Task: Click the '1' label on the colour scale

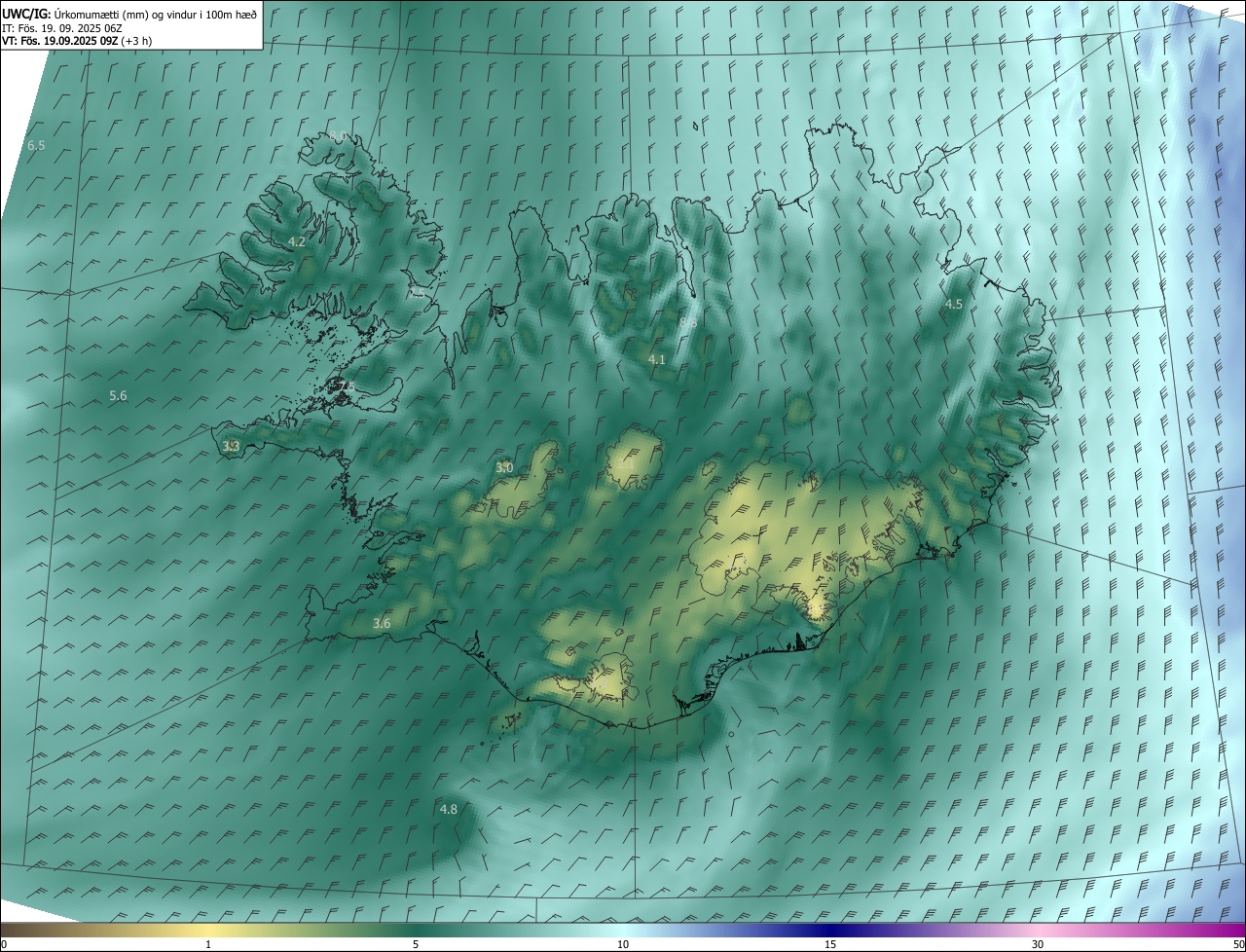Action: (x=208, y=944)
